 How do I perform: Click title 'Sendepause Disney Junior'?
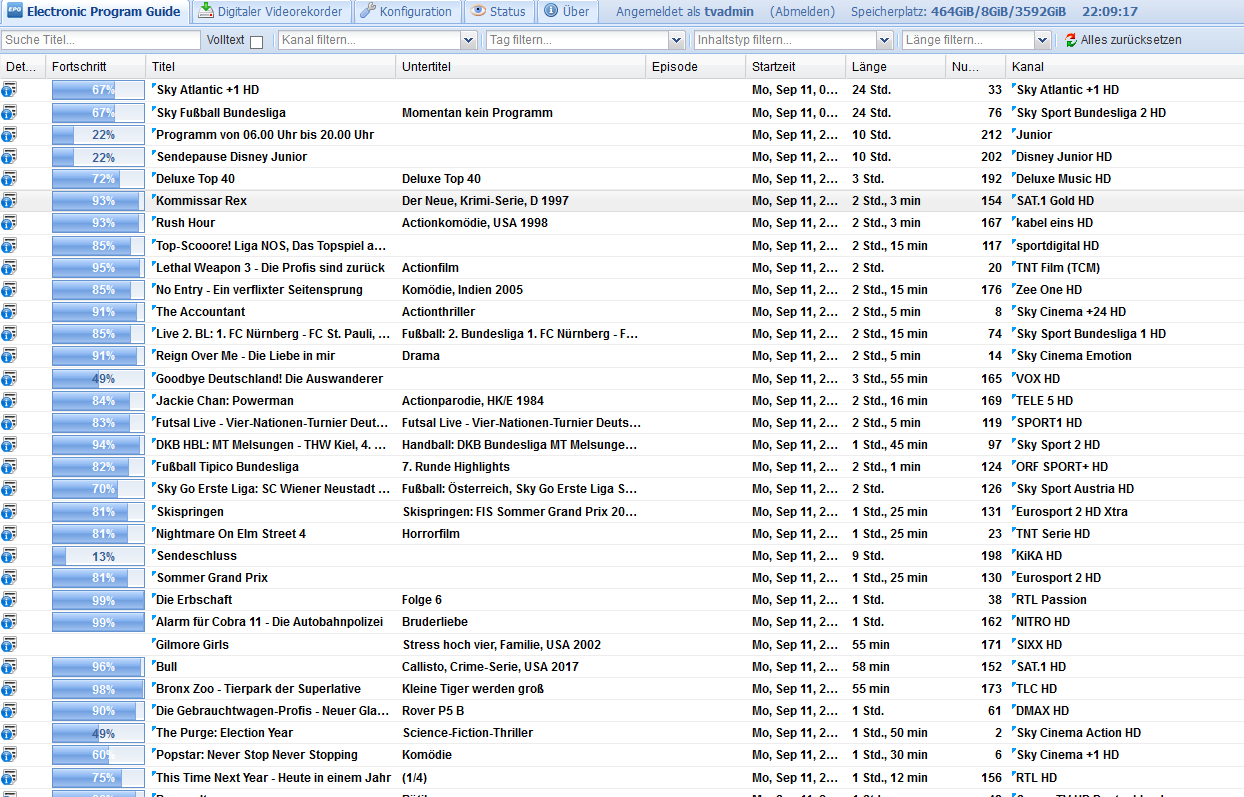click(x=231, y=157)
